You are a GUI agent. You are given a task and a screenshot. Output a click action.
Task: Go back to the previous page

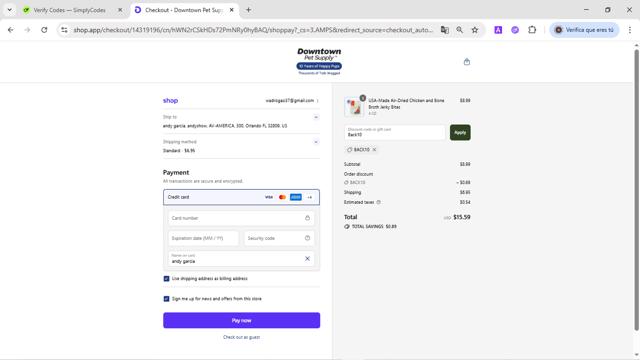[x=11, y=30]
